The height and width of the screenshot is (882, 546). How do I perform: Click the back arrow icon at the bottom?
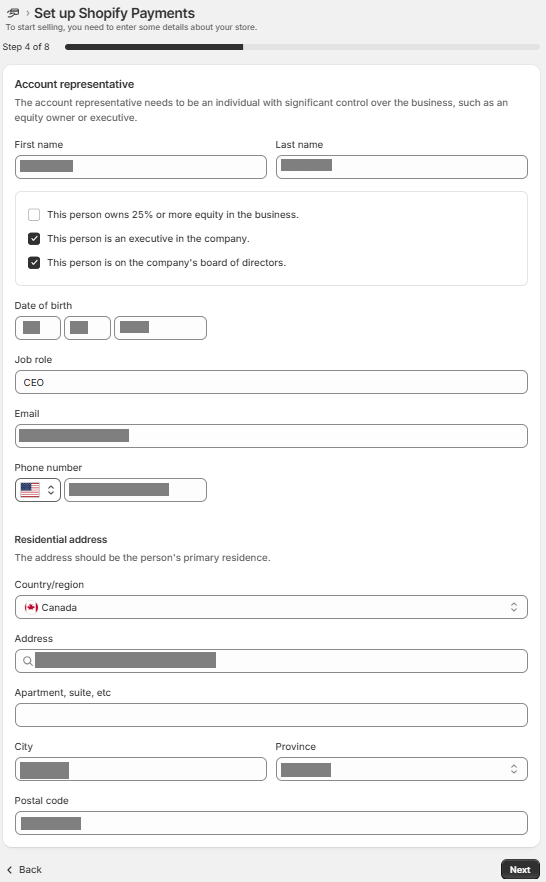[10, 870]
